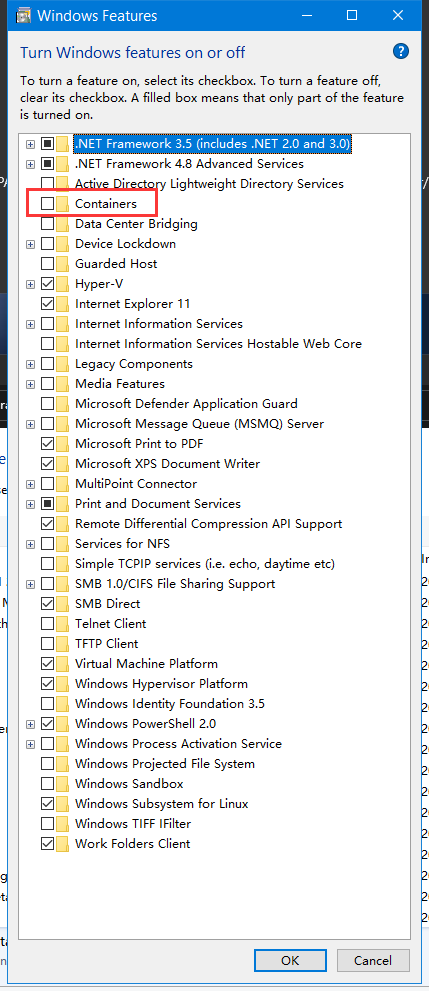
Task: Turn on Windows Sandbox checkbox
Action: point(47,784)
